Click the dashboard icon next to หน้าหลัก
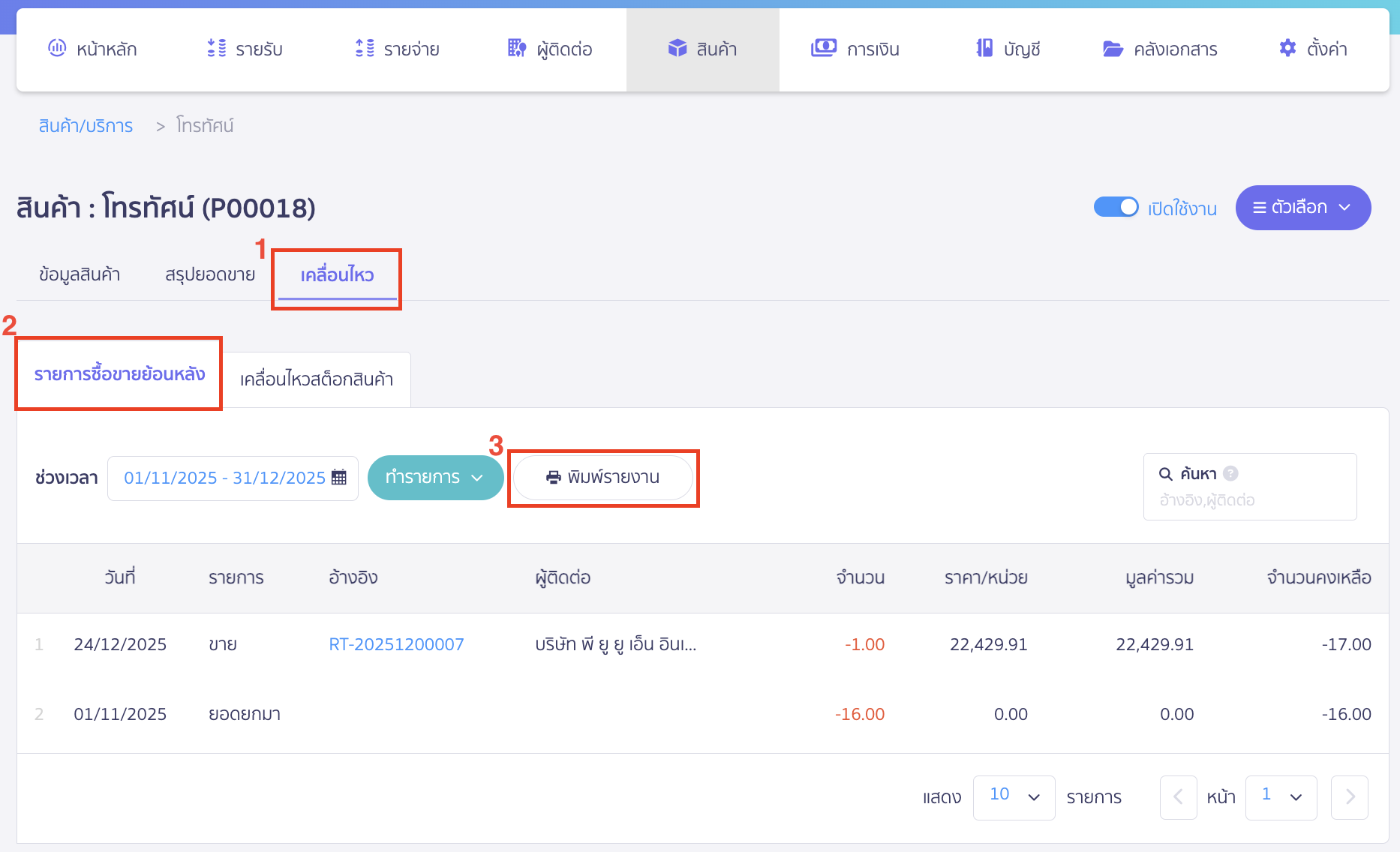This screenshot has height=852, width=1400. click(57, 48)
